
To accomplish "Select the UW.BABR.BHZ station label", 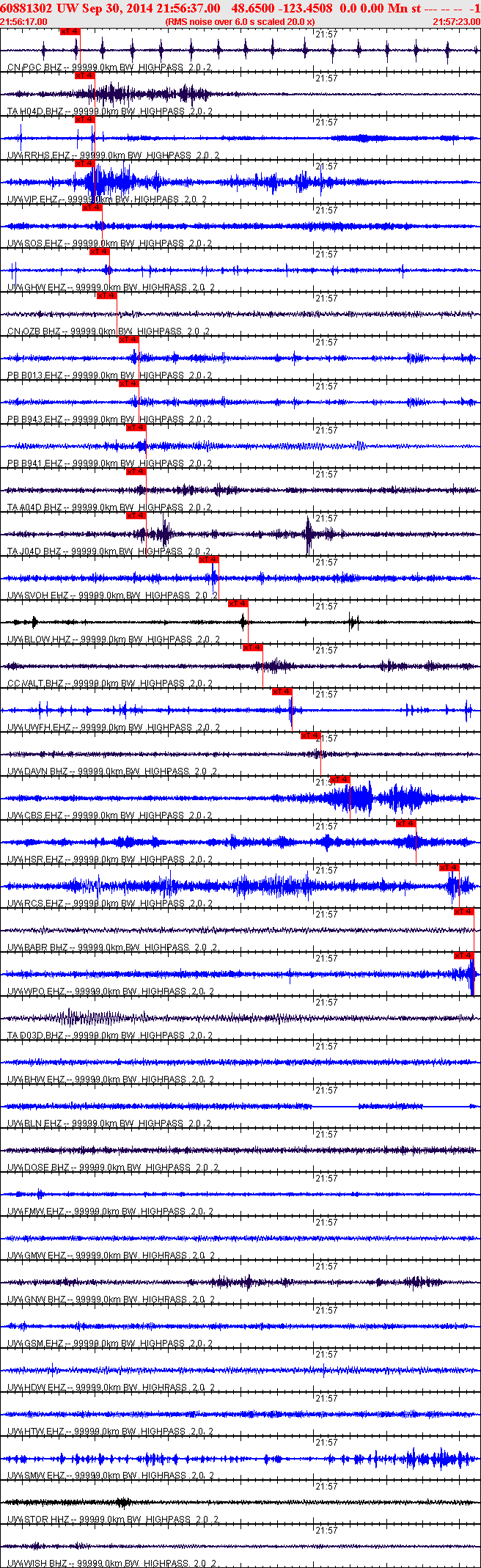I will point(112,948).
